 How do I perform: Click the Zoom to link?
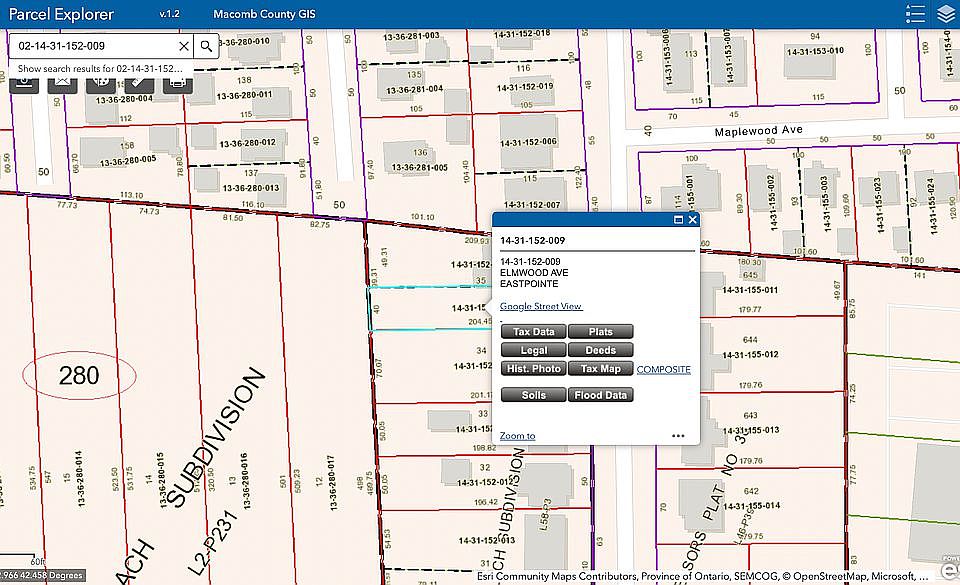click(x=517, y=436)
